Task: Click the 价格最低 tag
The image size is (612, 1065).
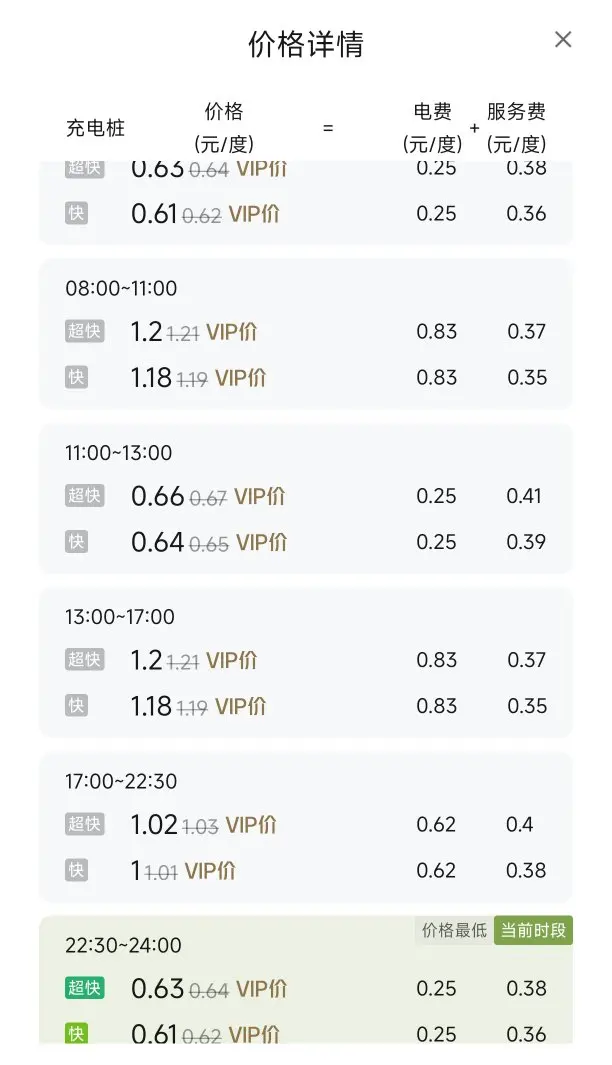Action: pyautogui.click(x=455, y=931)
